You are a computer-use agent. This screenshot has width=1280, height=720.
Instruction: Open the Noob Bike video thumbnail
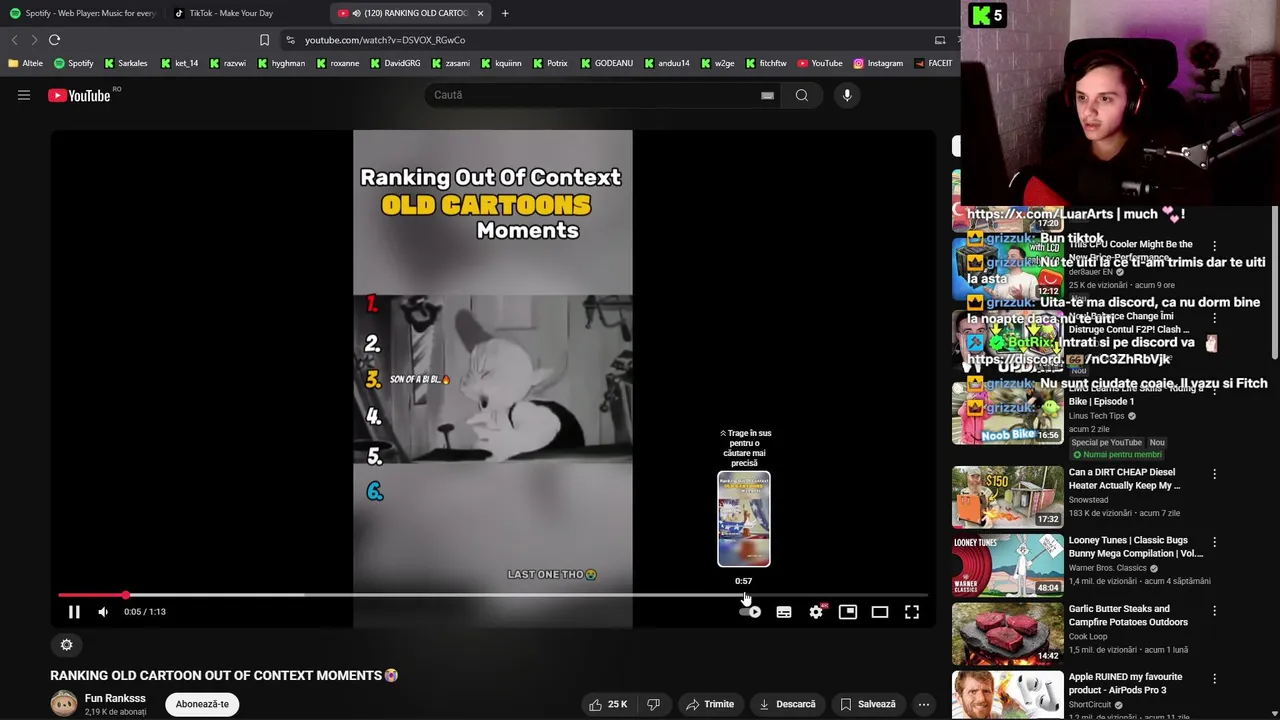click(x=1007, y=413)
